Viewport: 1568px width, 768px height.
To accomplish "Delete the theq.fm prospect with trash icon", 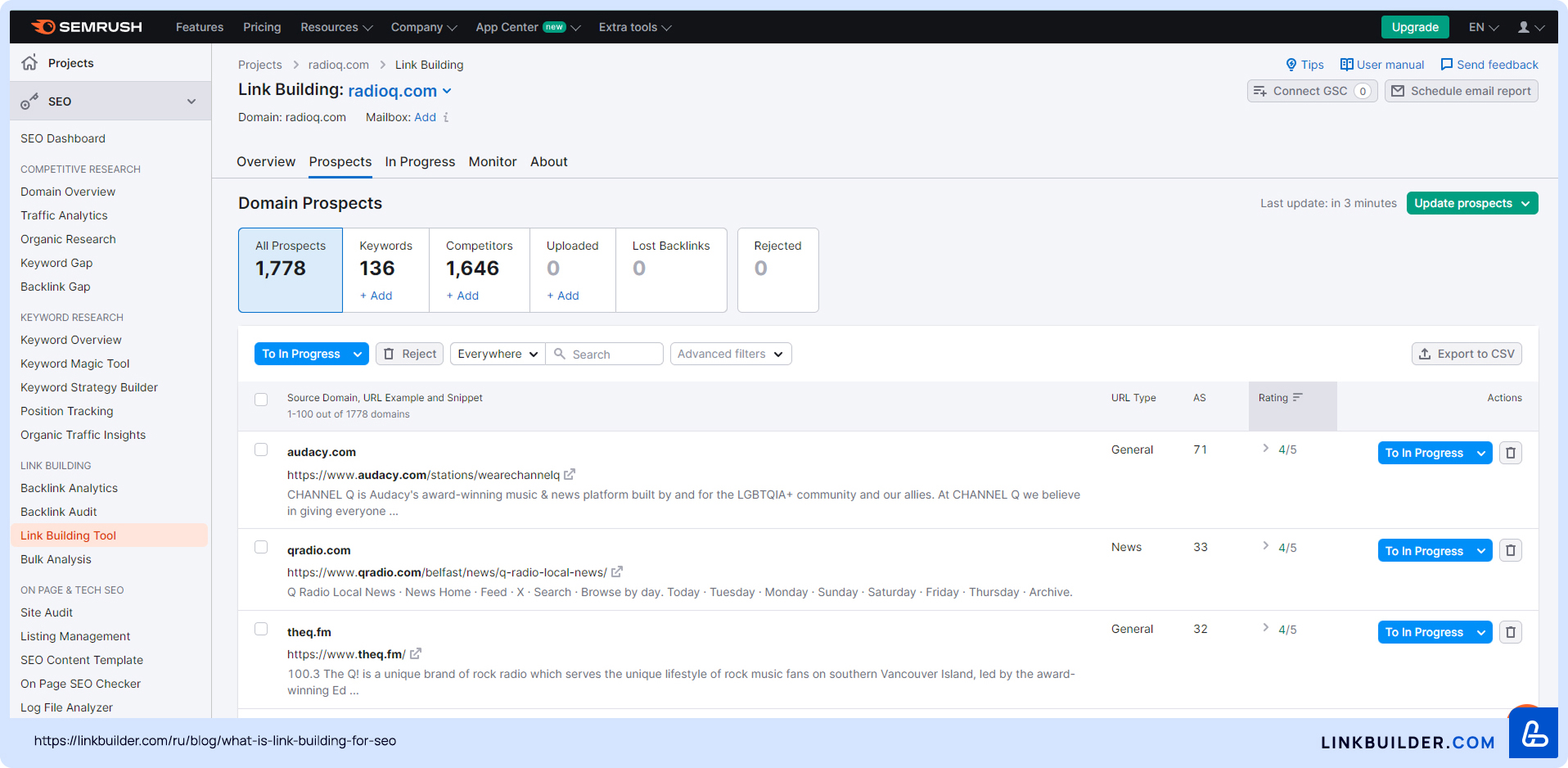I will (x=1511, y=632).
